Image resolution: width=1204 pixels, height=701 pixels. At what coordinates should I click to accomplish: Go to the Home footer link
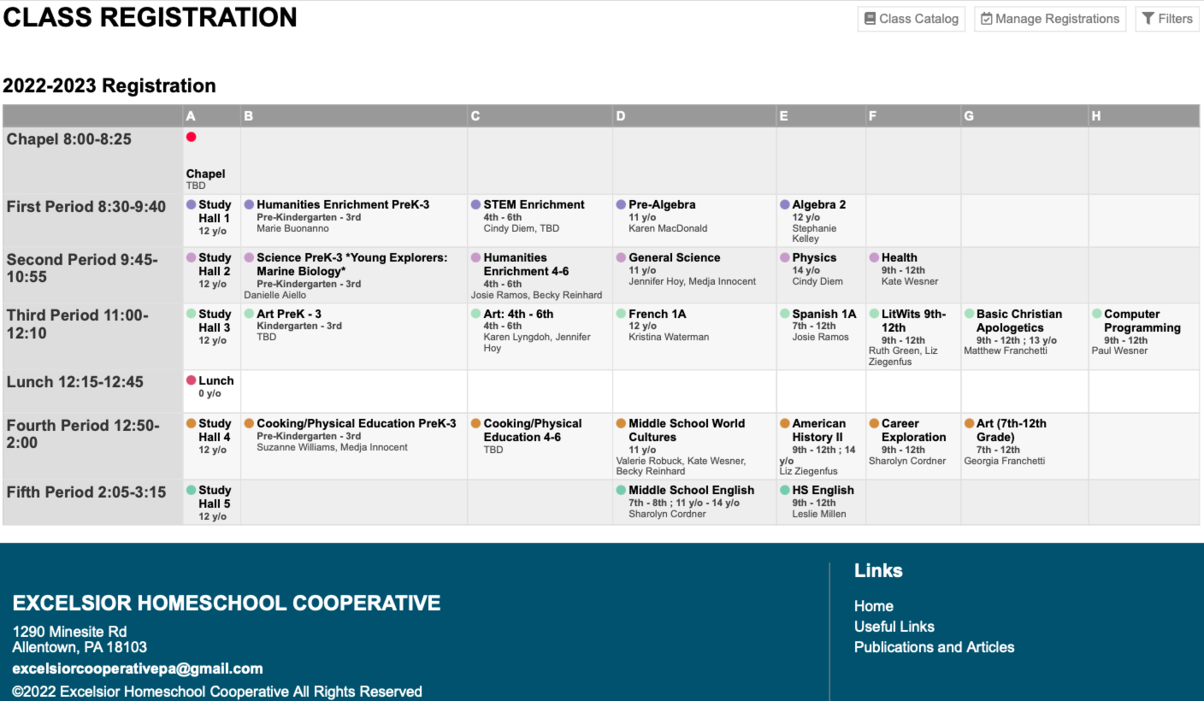point(873,606)
